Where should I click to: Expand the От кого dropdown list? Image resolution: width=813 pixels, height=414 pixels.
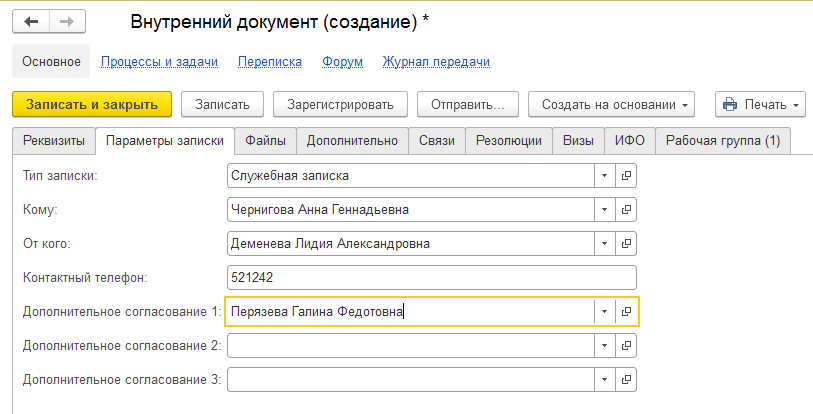[605, 243]
